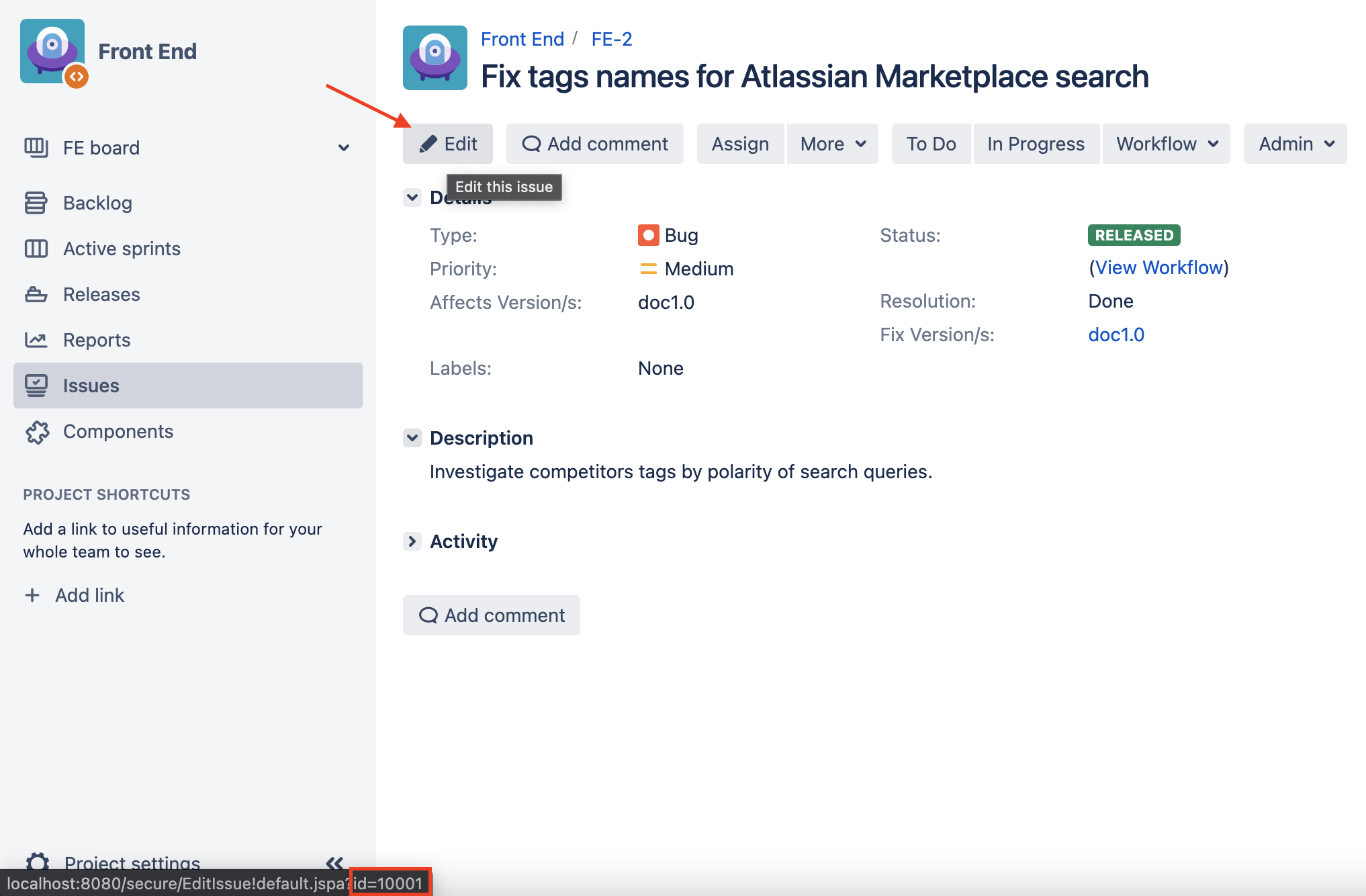Collapse sidebar with double-chevron icon
Screen dimensions: 1366x896
coord(334,862)
